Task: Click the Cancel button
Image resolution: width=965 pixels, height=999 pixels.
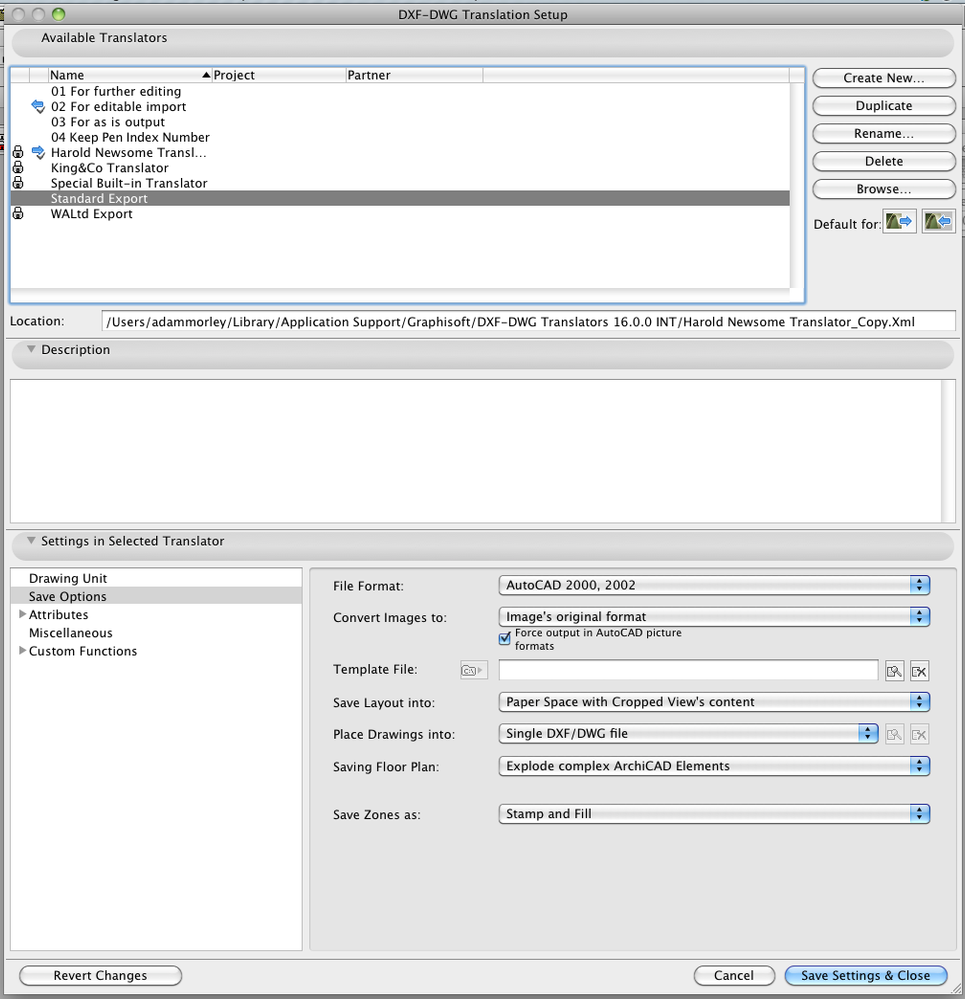Action: (x=734, y=975)
